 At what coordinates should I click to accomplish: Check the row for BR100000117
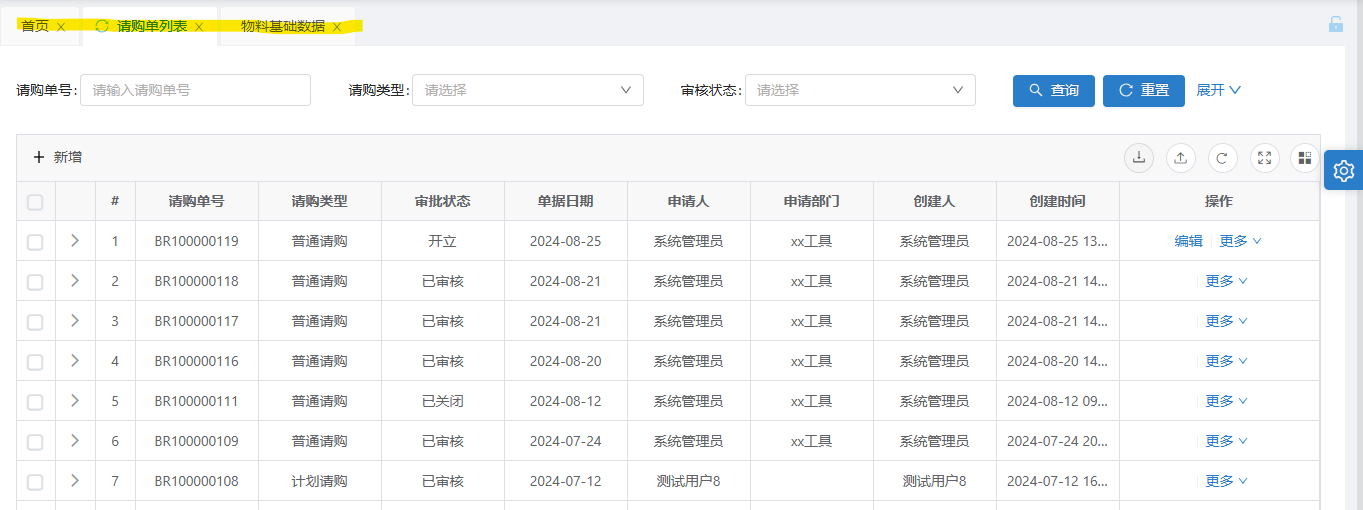[35, 322]
